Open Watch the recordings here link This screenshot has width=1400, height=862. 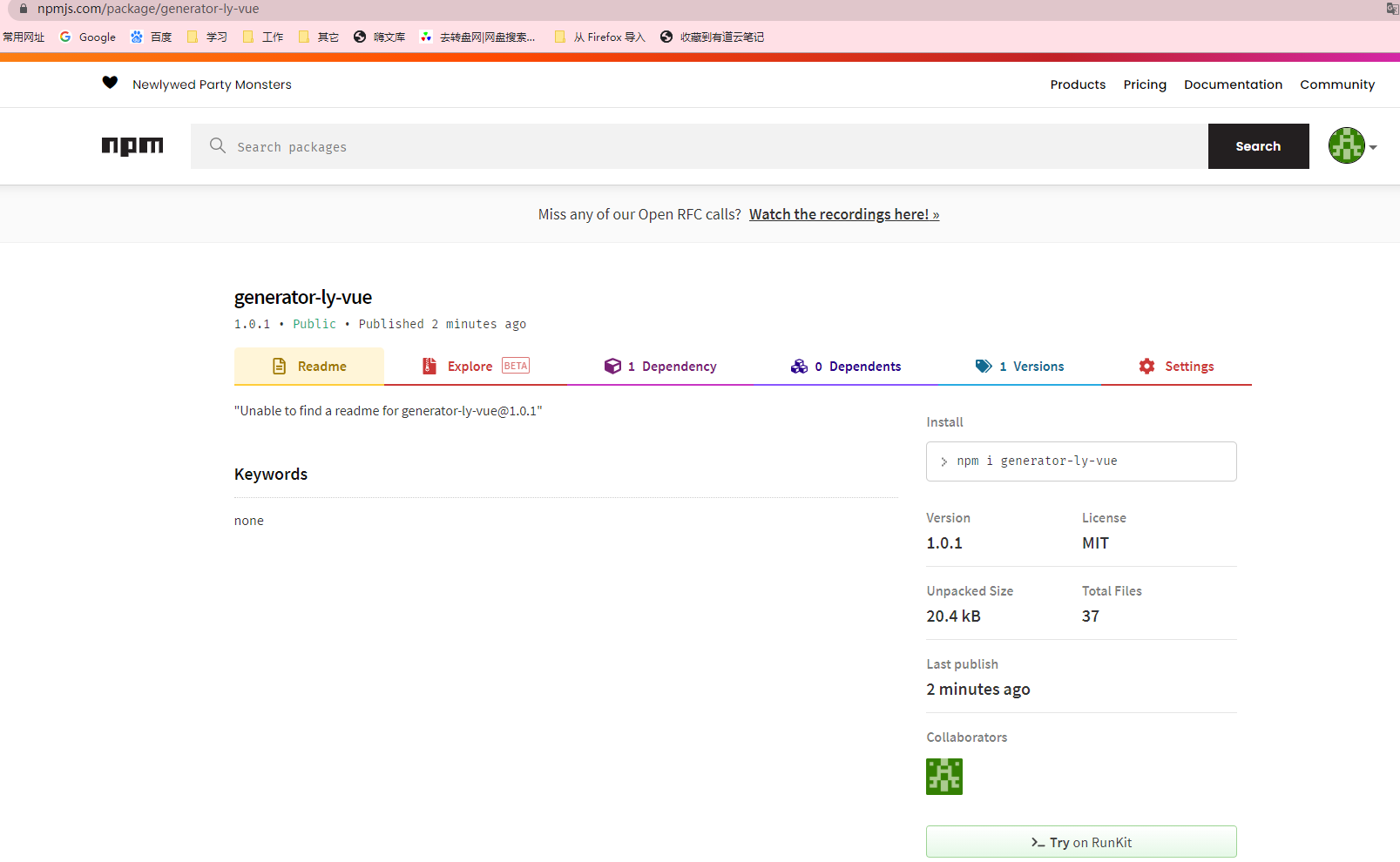(x=844, y=214)
